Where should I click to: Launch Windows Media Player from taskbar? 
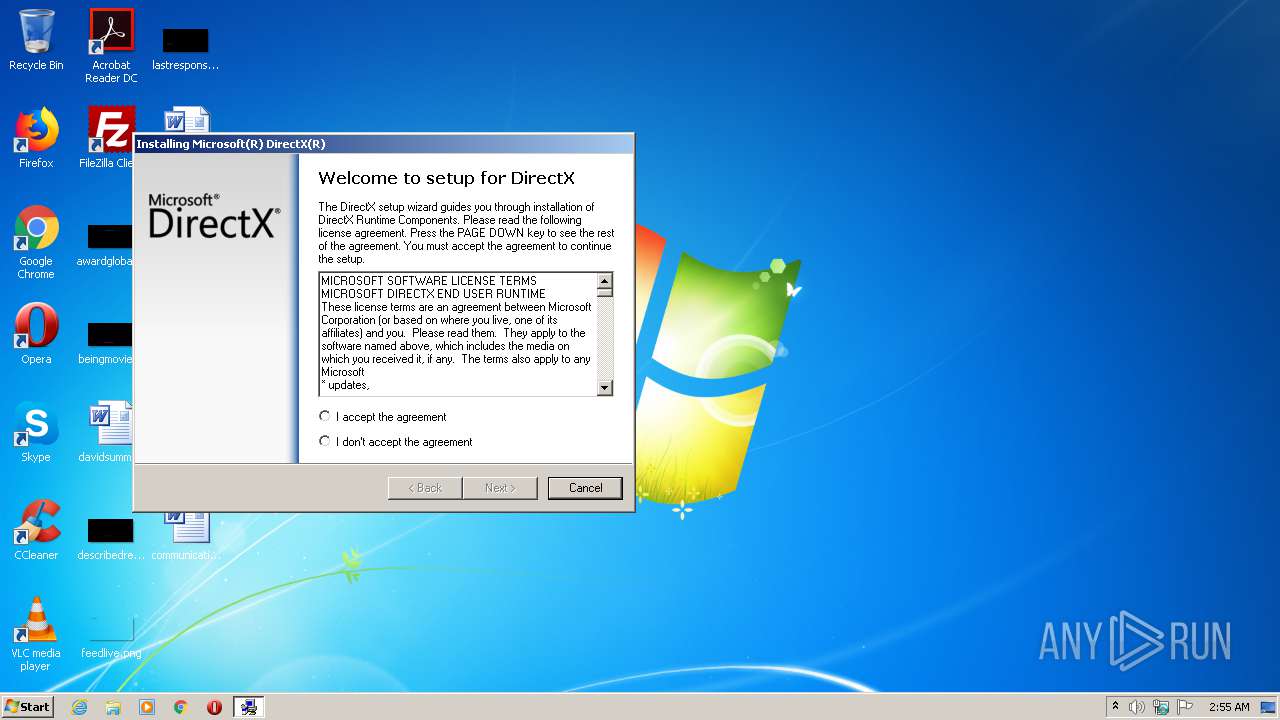pos(147,707)
